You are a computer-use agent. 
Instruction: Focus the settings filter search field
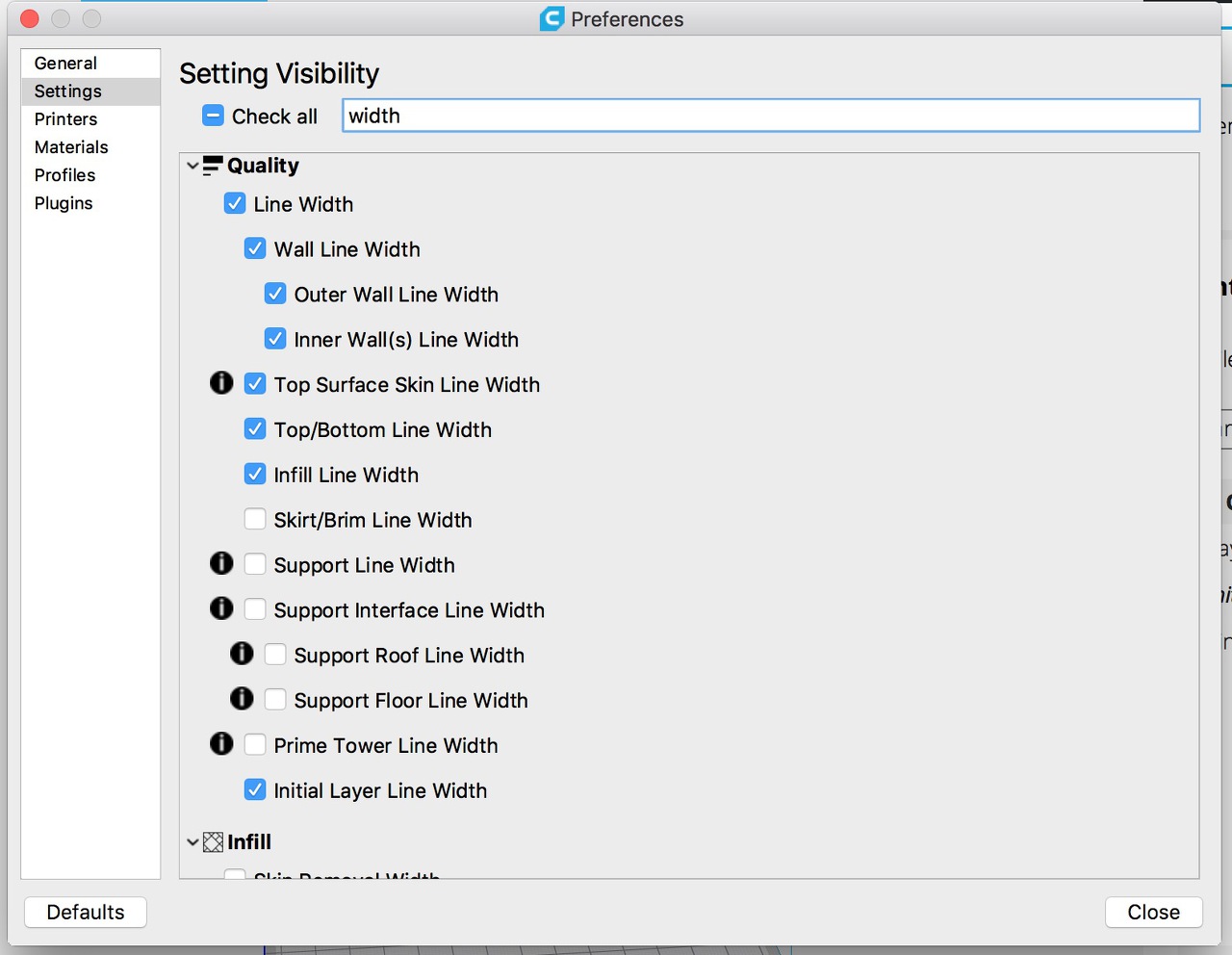(770, 116)
